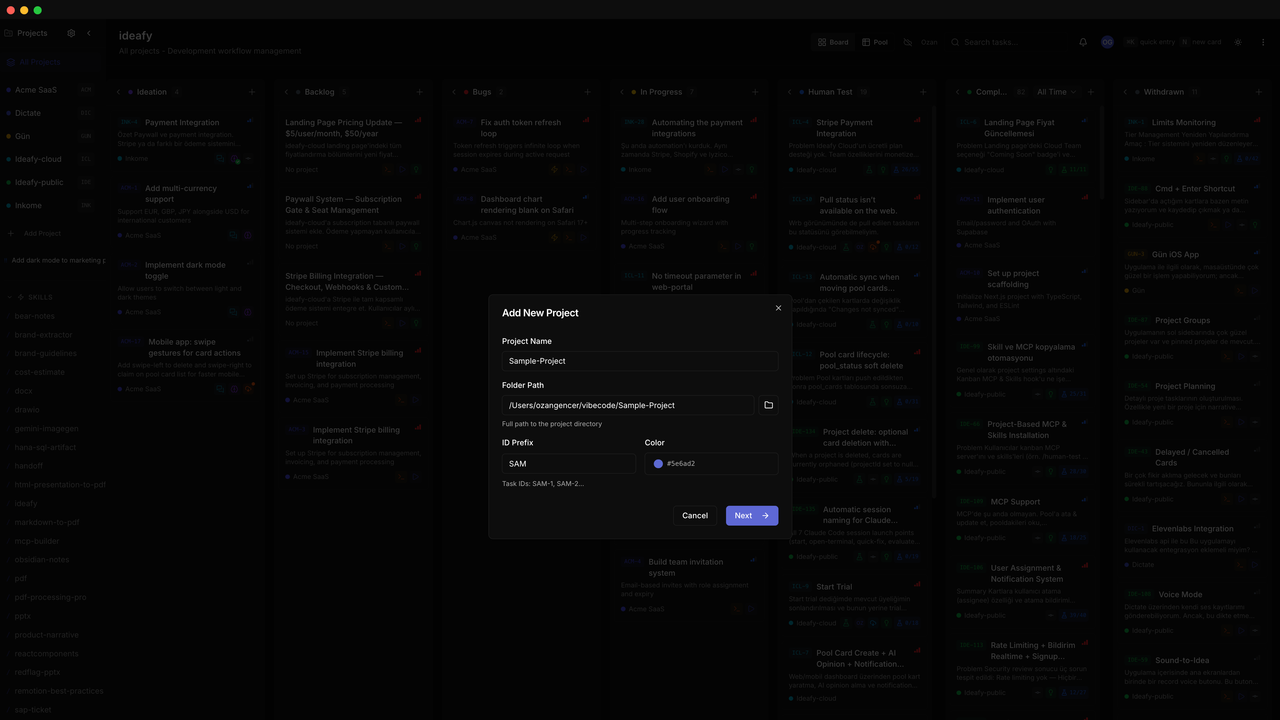Click the Folder Path text field
The height and width of the screenshot is (720, 1280).
627,405
